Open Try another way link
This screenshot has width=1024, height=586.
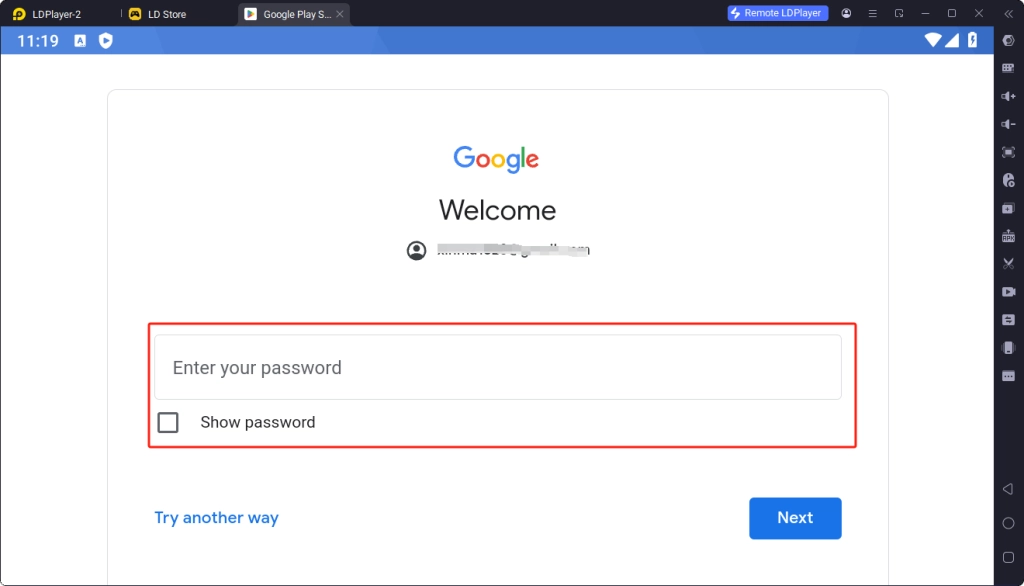pos(216,518)
